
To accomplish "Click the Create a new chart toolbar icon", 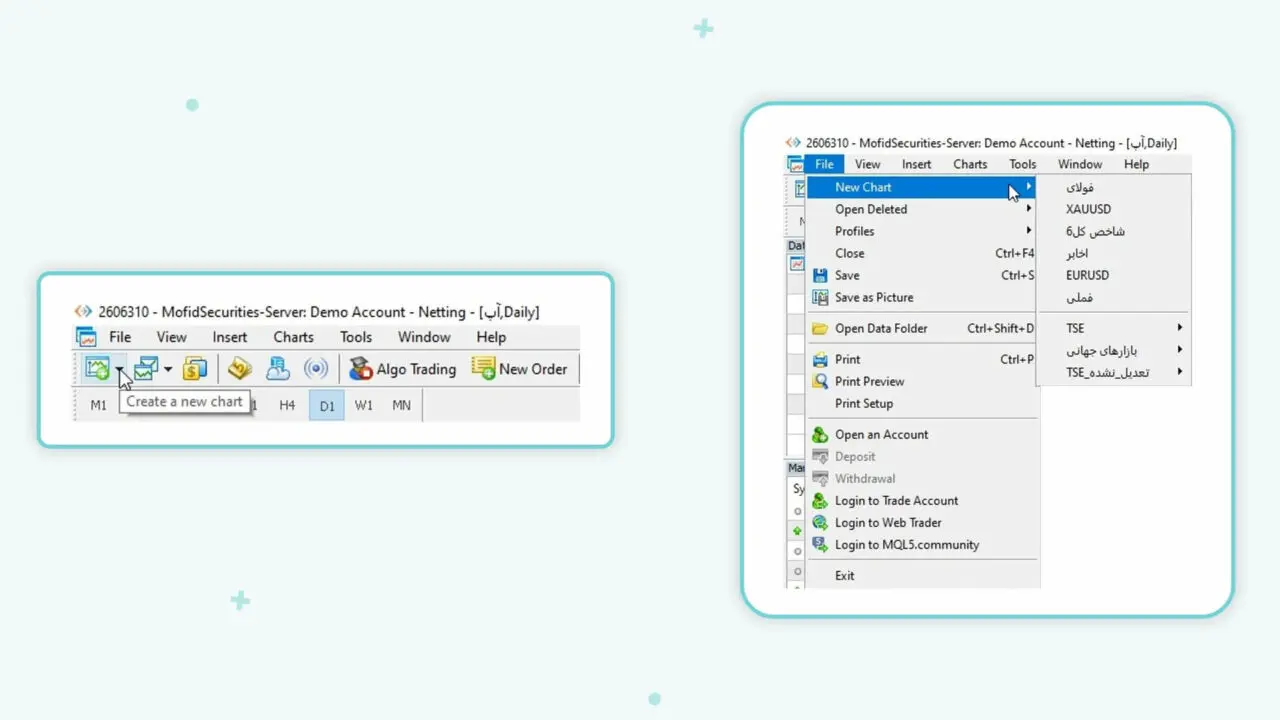I will click(97, 369).
